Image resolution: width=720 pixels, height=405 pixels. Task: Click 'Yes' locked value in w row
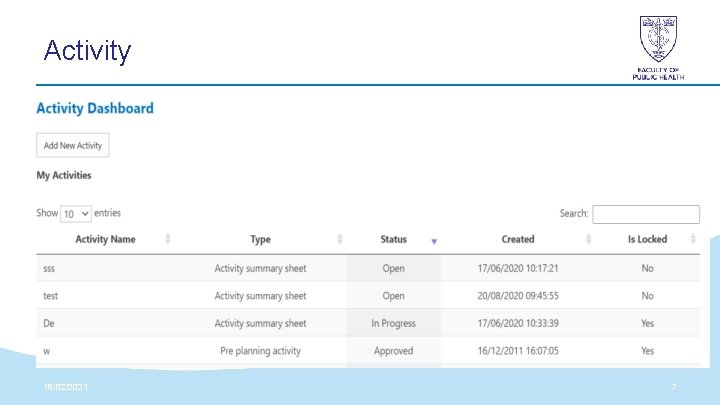click(647, 351)
